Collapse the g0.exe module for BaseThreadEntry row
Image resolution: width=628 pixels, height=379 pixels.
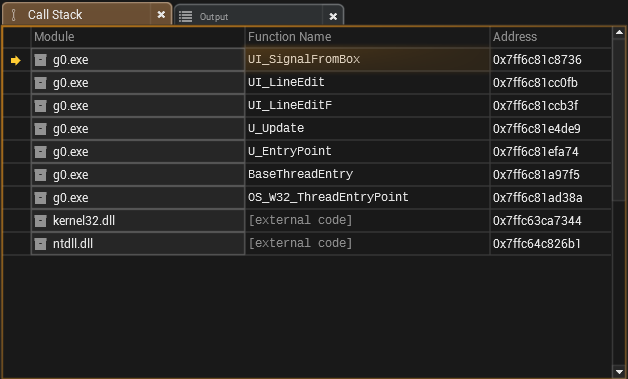click(x=40, y=175)
